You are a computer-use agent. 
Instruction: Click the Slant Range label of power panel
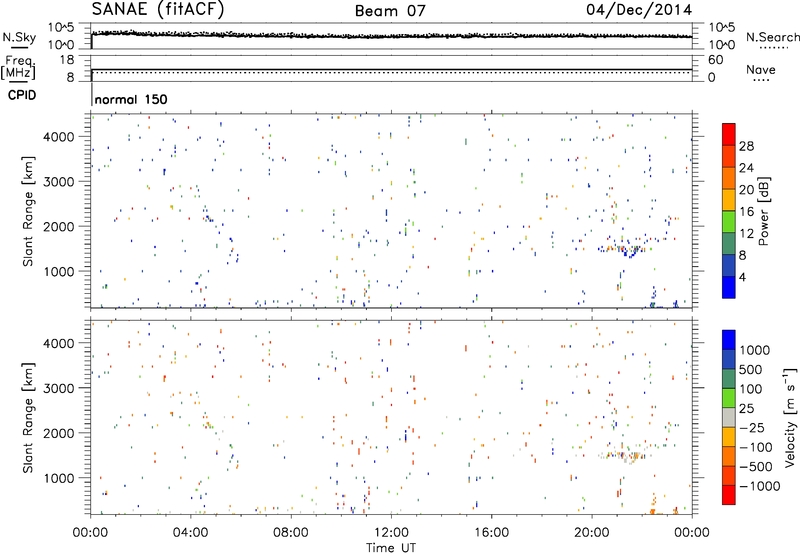(x=28, y=211)
